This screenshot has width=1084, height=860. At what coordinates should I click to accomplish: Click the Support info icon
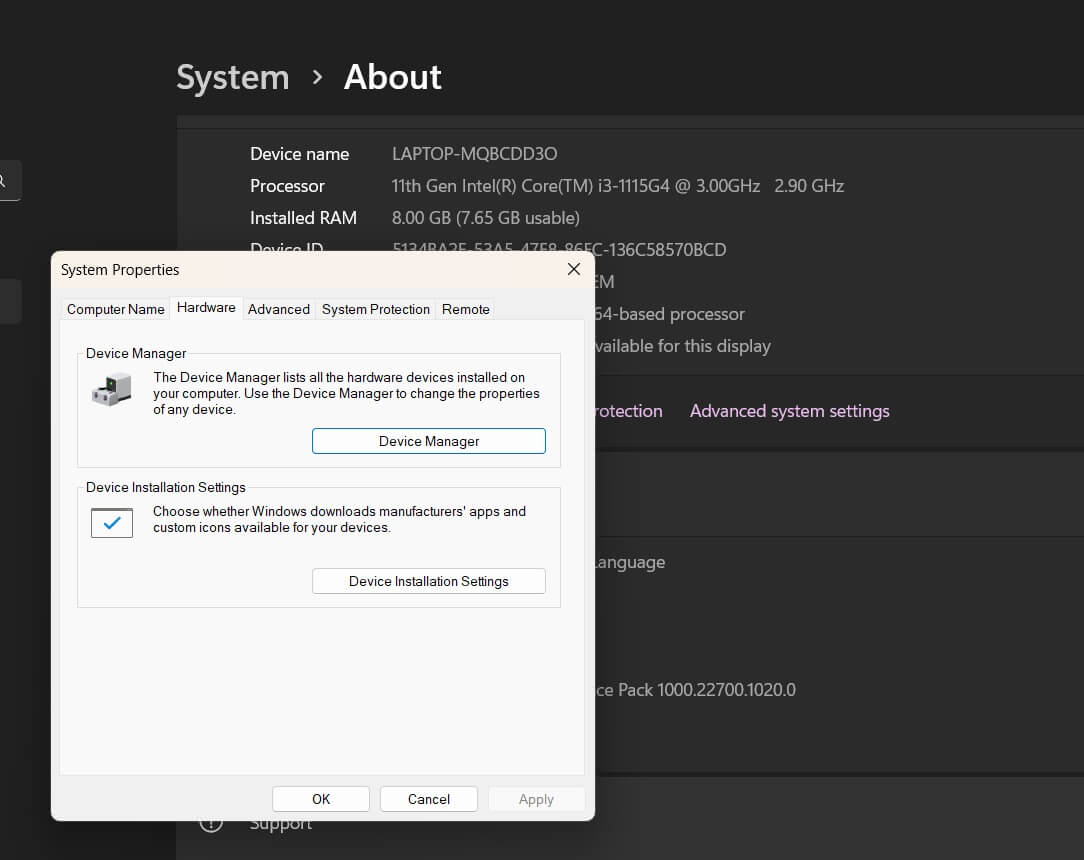(210, 822)
